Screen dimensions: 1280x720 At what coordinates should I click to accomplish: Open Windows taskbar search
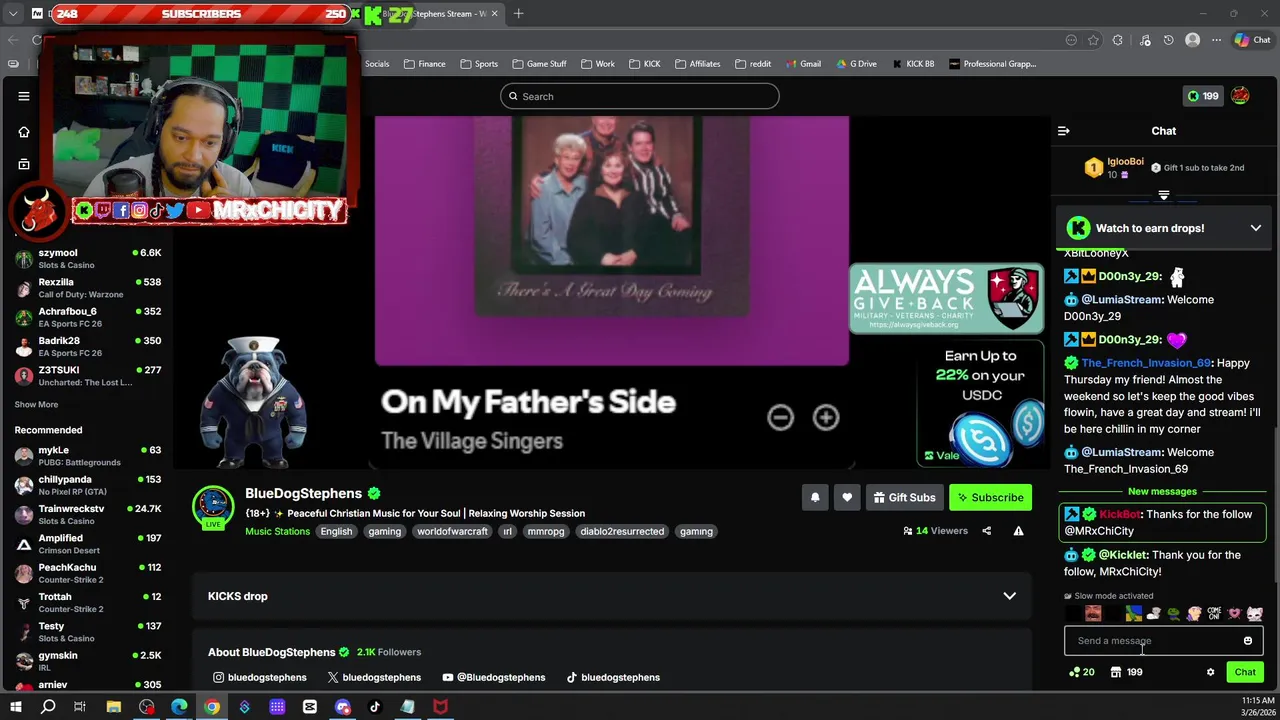48,707
